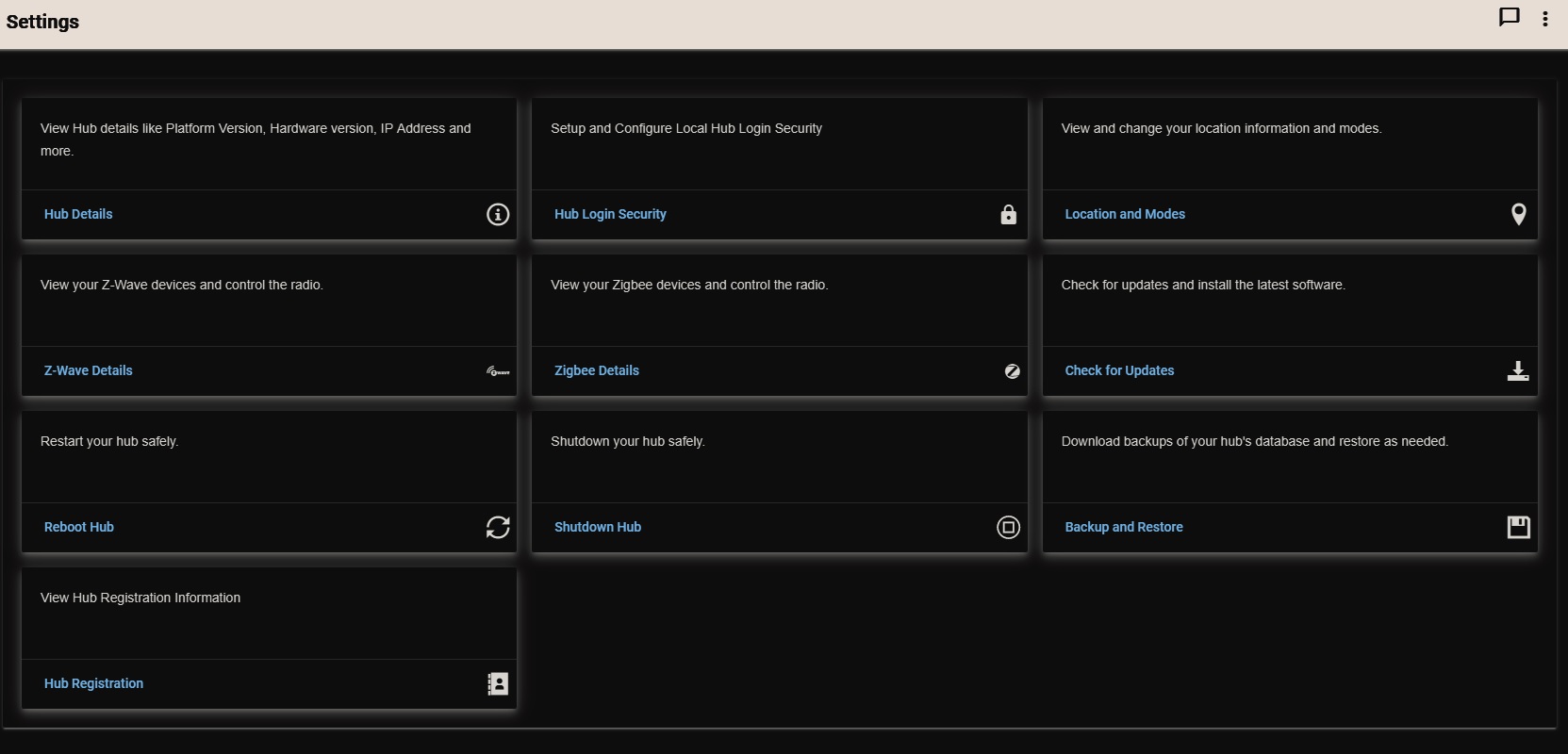Click text 'Setup and Configure Local Hub Login Security'
Image resolution: width=1568 pixels, height=754 pixels.
click(x=686, y=128)
